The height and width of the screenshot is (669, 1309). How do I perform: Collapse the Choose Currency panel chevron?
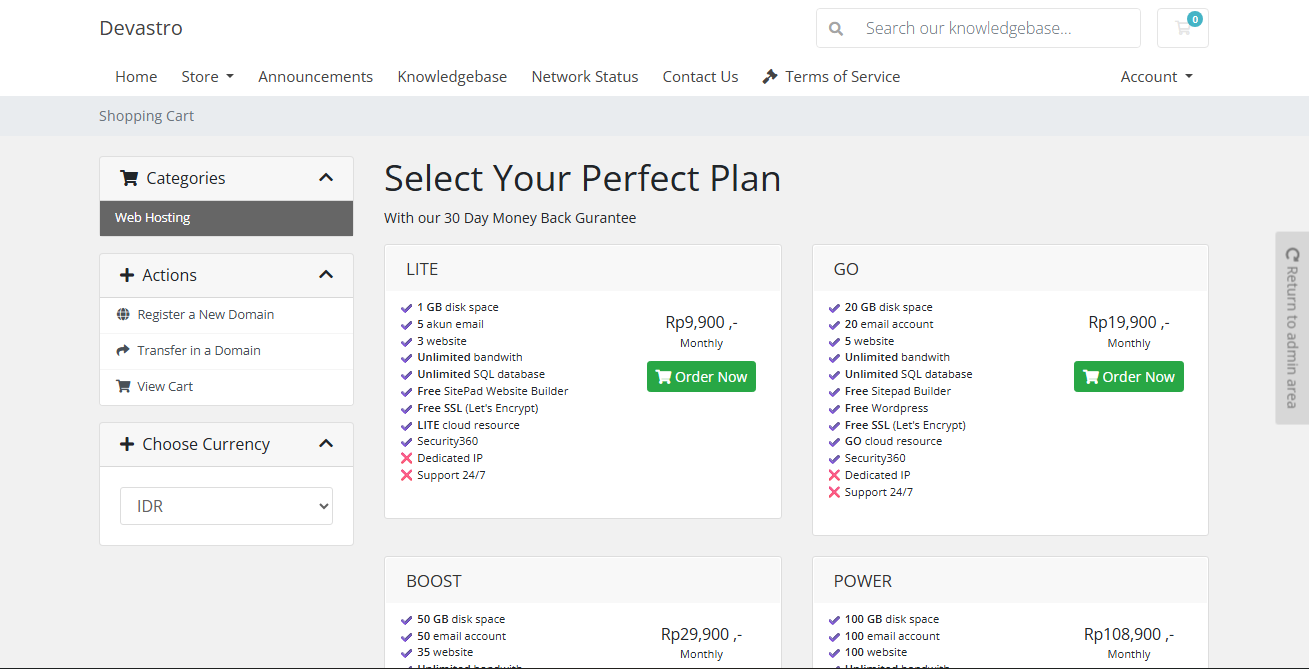click(325, 444)
